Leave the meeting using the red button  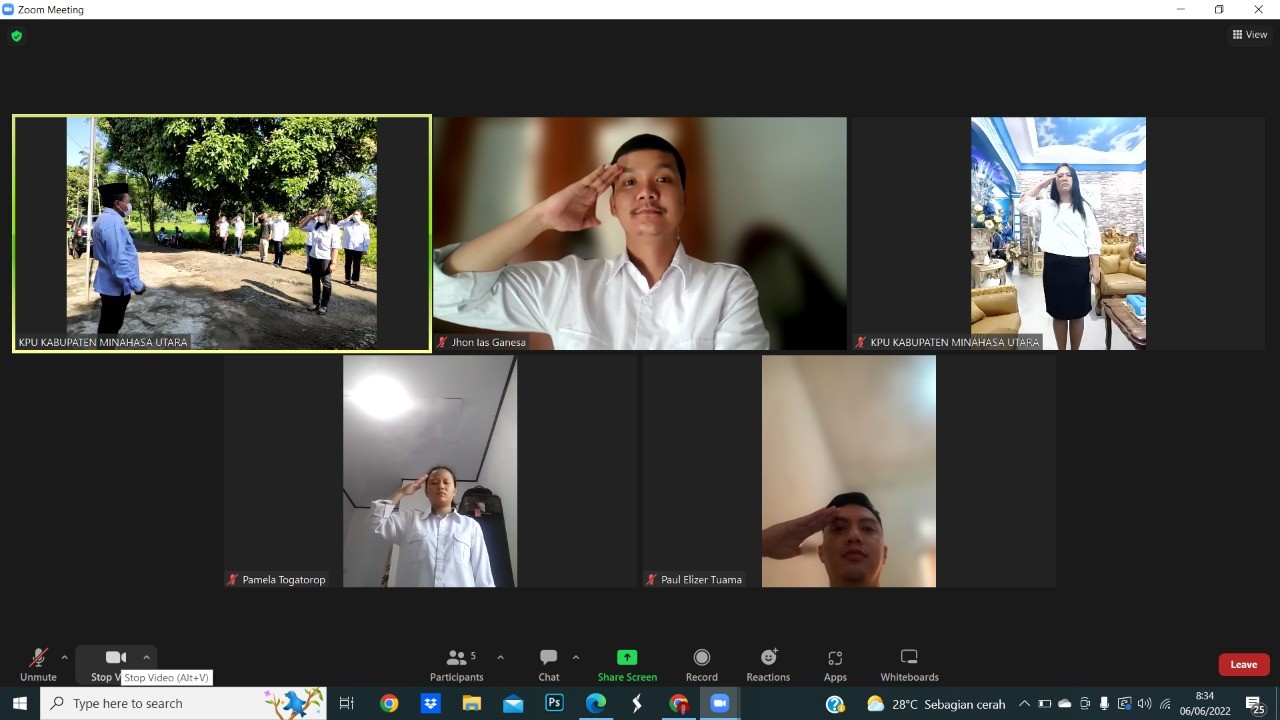(x=1243, y=665)
